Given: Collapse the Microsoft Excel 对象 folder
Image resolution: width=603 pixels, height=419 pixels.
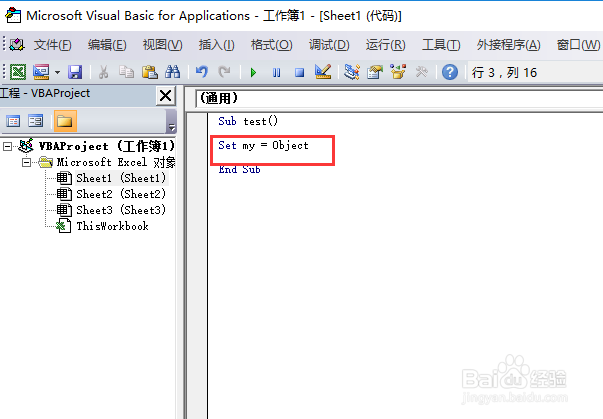Looking at the screenshot, I should [x=26, y=163].
